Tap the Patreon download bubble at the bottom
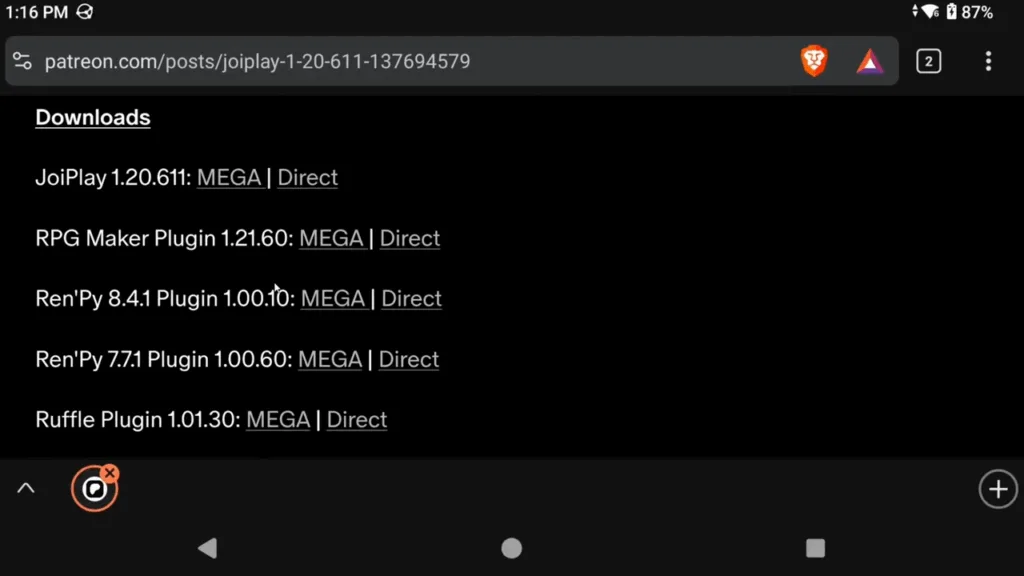This screenshot has height=576, width=1024. 94,489
